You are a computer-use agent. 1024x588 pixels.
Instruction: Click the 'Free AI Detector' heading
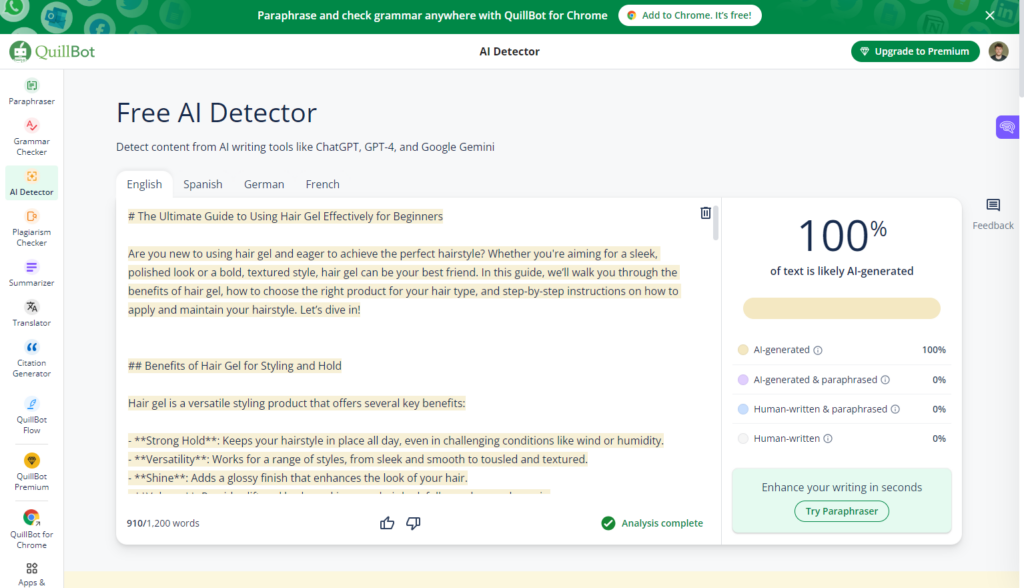(216, 112)
